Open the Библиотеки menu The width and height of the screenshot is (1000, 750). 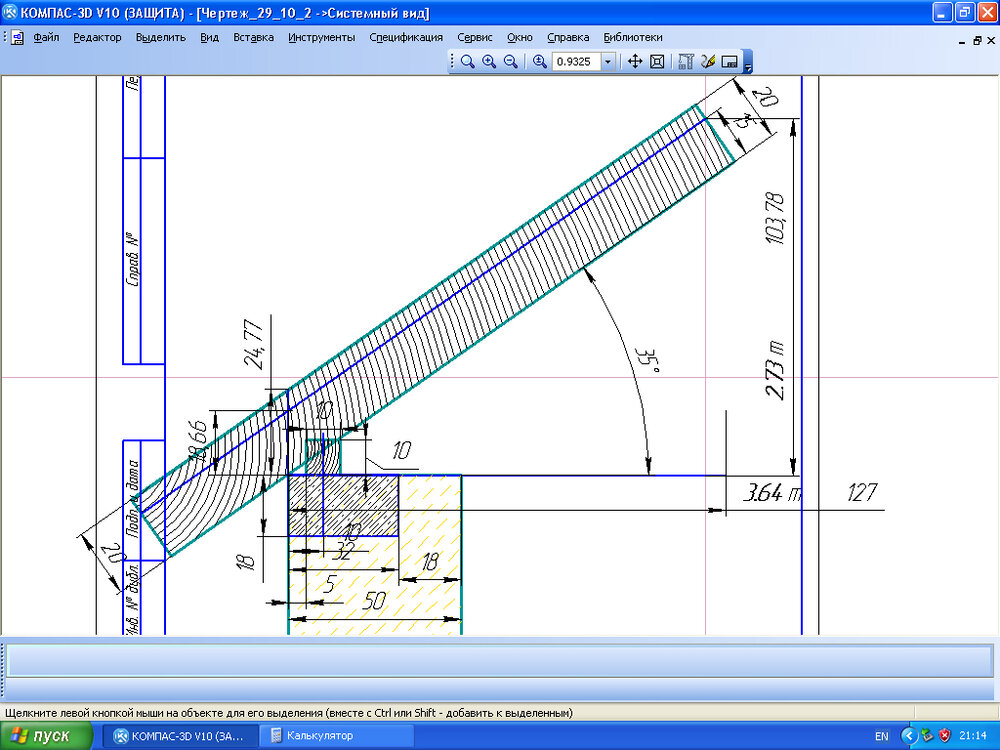pos(632,37)
